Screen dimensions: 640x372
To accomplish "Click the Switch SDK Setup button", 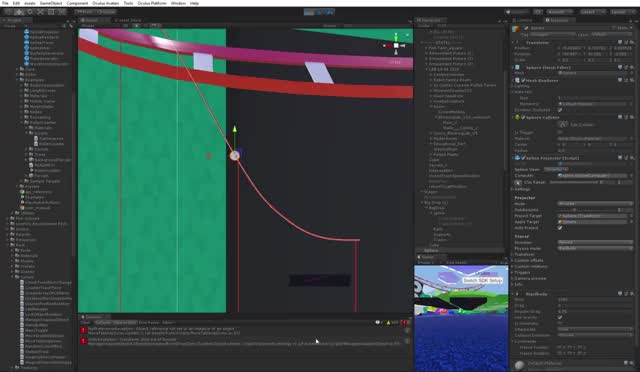I will click(482, 281).
